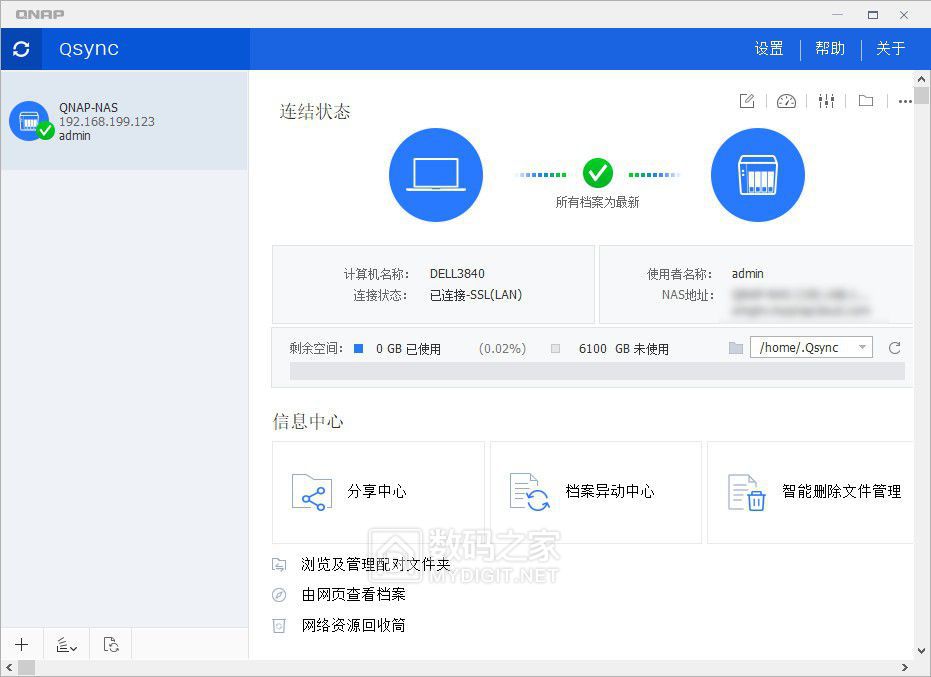Open the edit connection pencil icon

(x=746, y=101)
